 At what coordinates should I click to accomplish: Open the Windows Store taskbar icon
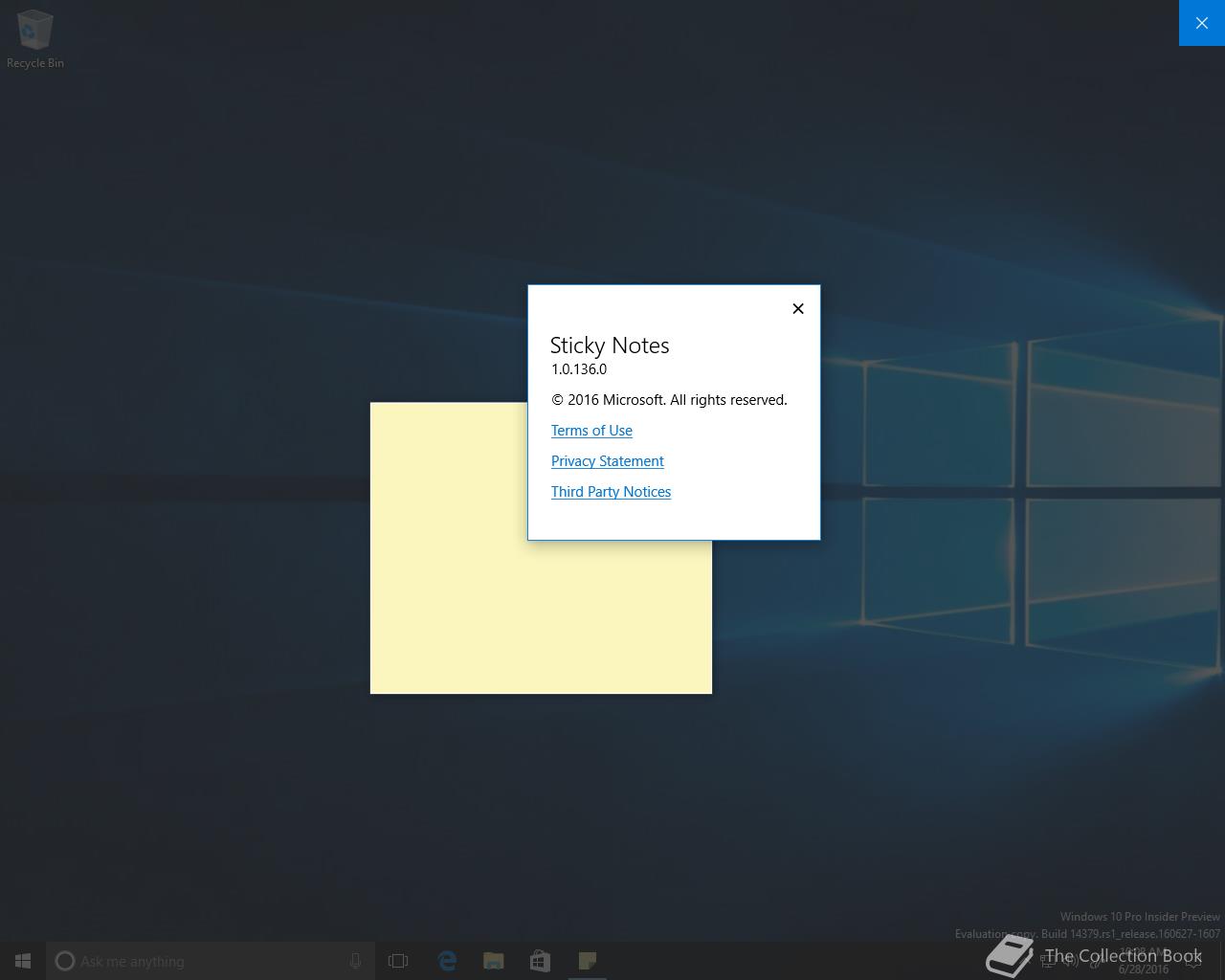(540, 961)
